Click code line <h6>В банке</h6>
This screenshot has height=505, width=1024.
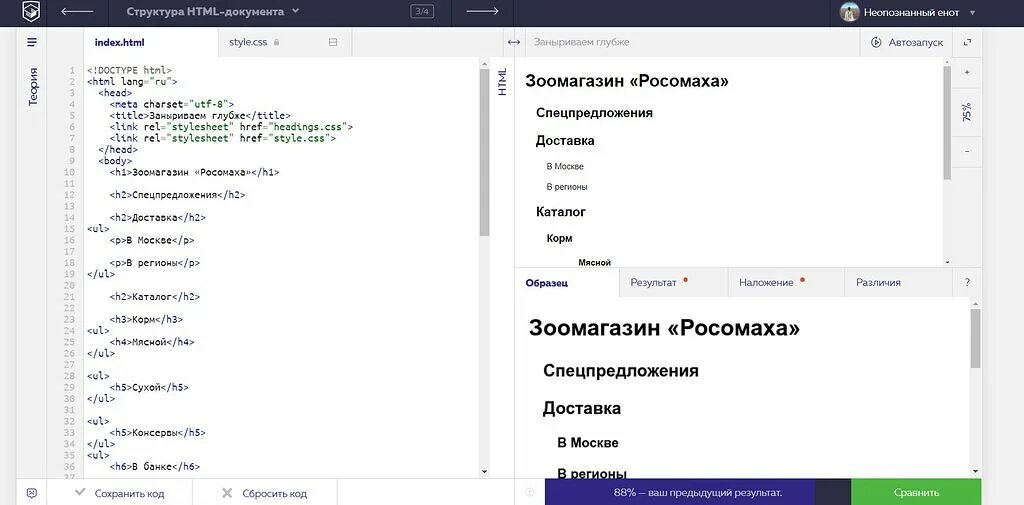coord(155,466)
